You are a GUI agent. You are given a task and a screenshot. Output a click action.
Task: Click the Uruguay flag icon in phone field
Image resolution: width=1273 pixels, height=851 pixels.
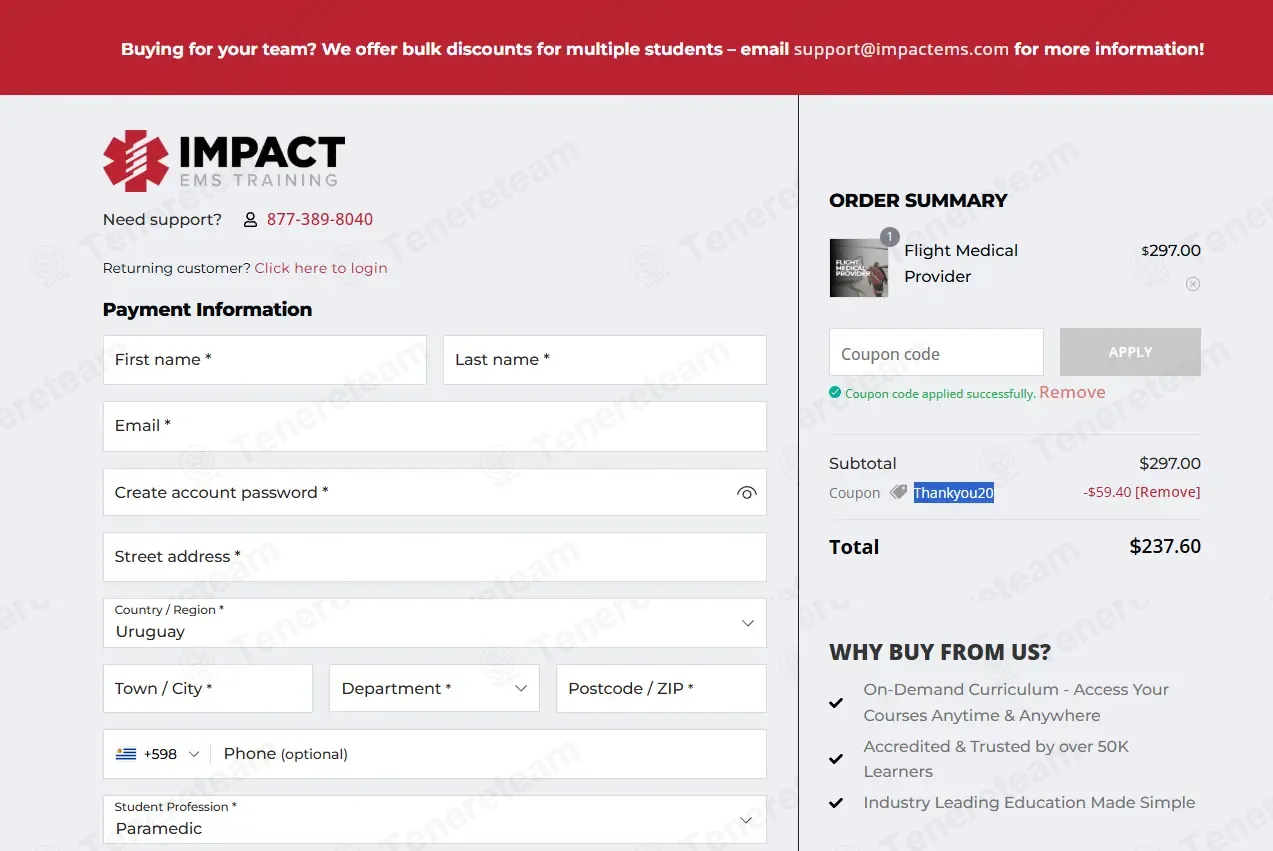point(126,754)
